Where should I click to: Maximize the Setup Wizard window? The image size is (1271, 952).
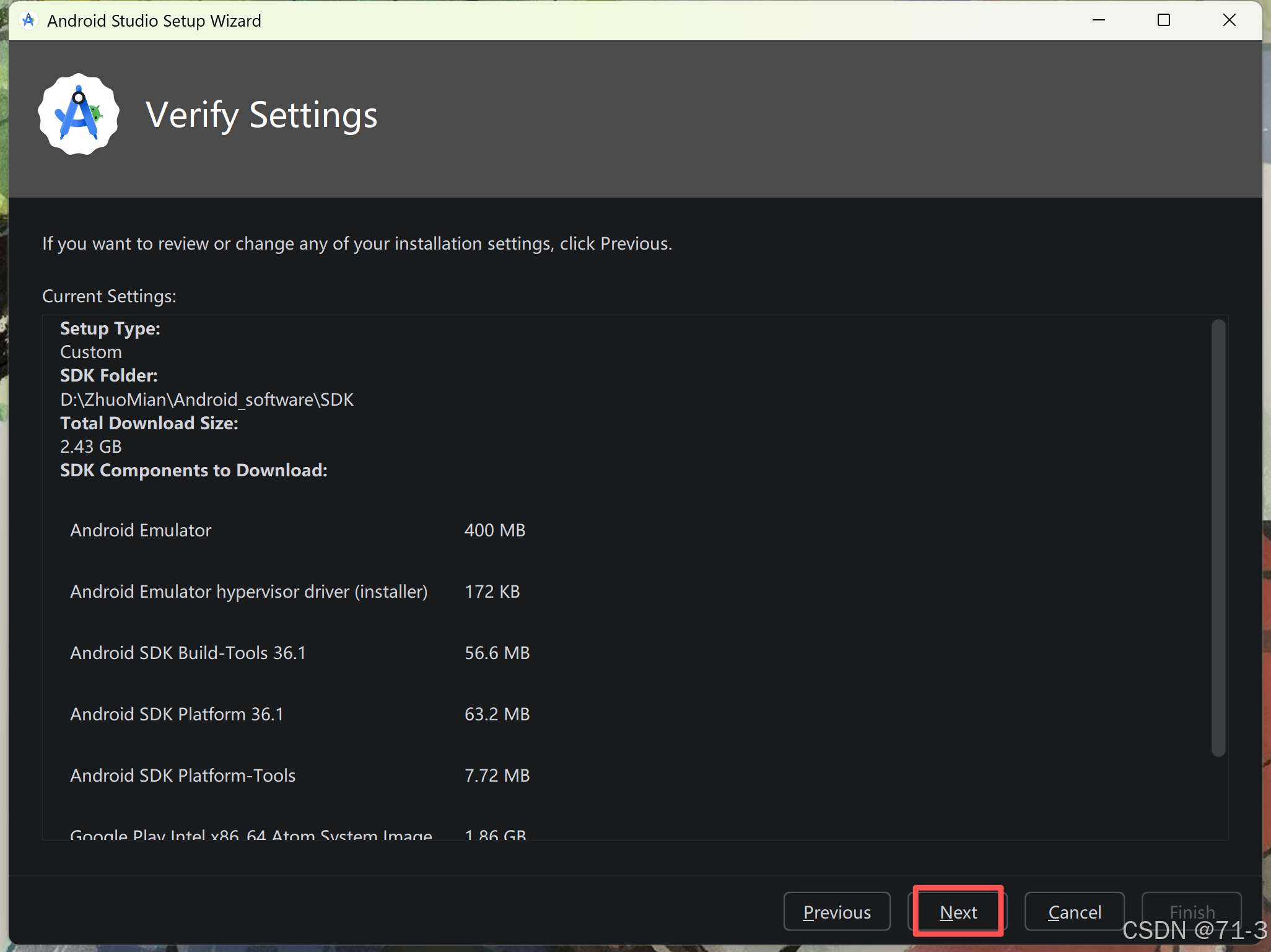1164,20
